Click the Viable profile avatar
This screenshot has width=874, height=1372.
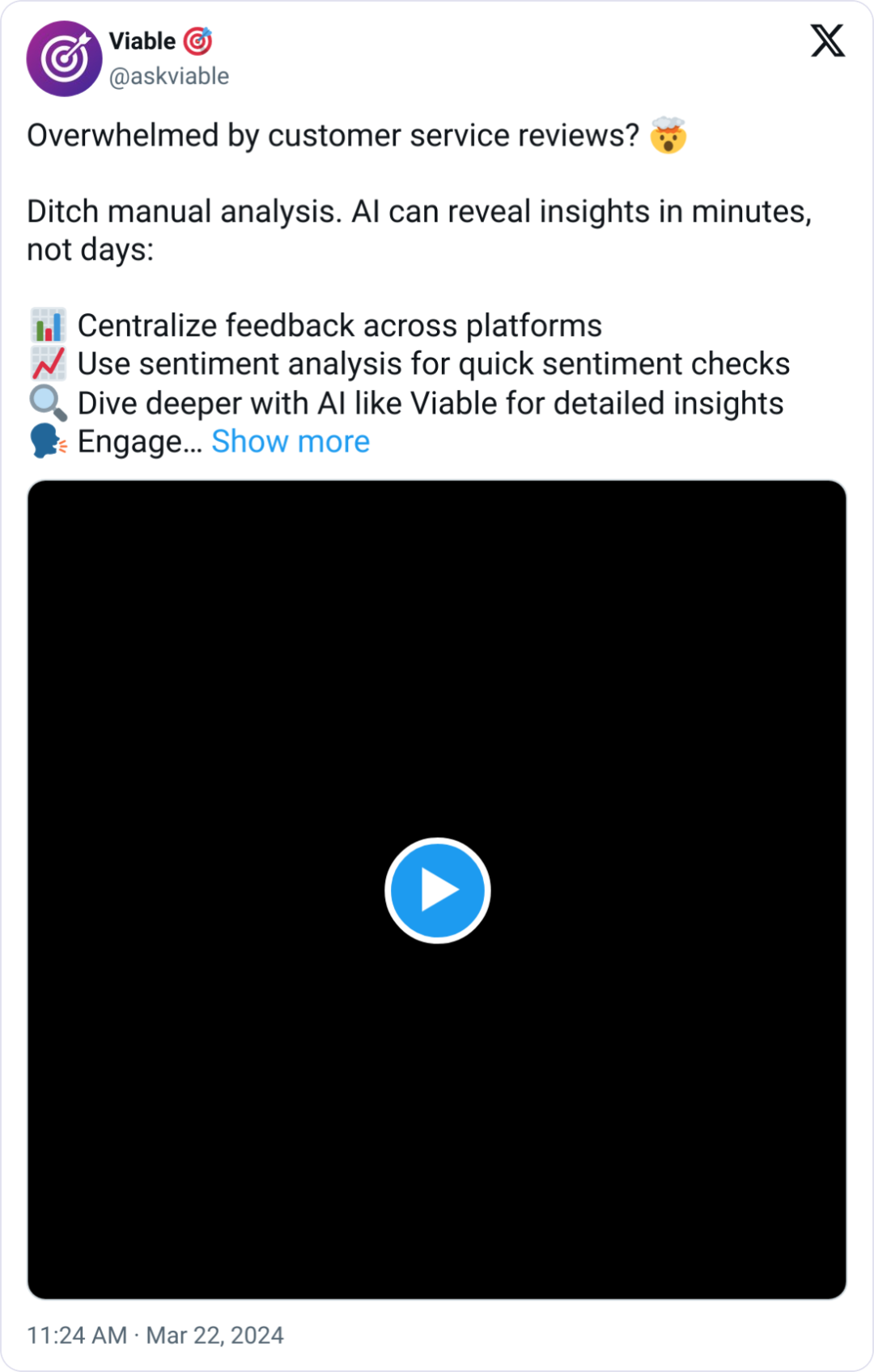pyautogui.click(x=65, y=58)
